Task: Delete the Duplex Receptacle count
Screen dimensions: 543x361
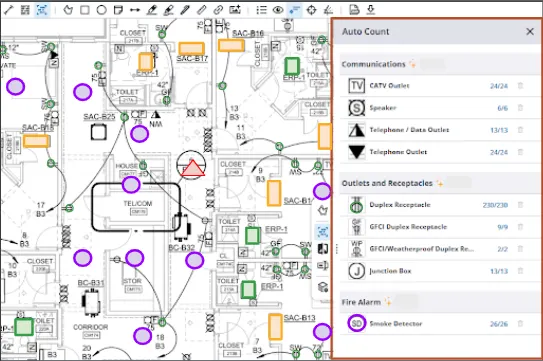Action: (x=520, y=205)
